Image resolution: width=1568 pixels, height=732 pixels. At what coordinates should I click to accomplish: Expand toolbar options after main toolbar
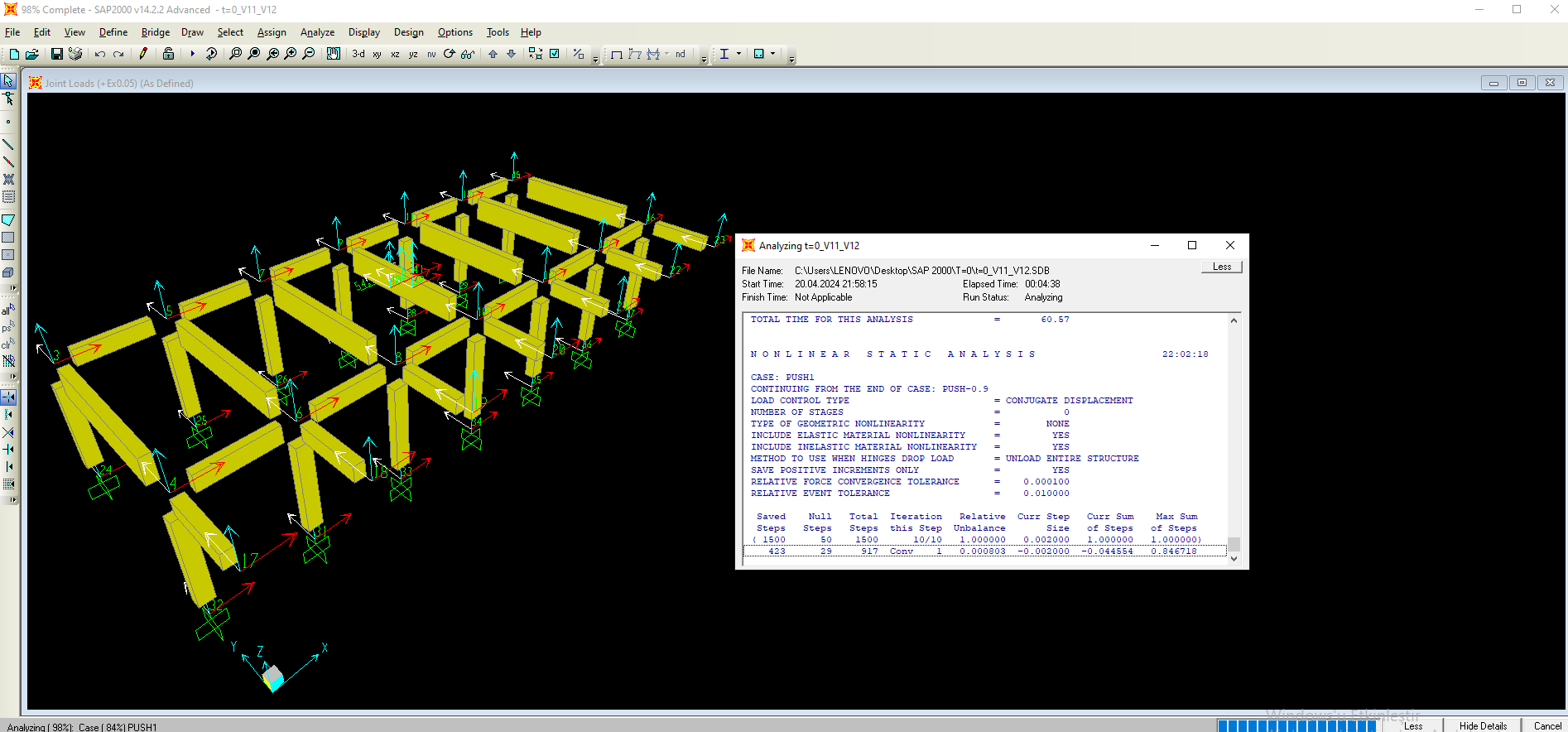(x=595, y=58)
